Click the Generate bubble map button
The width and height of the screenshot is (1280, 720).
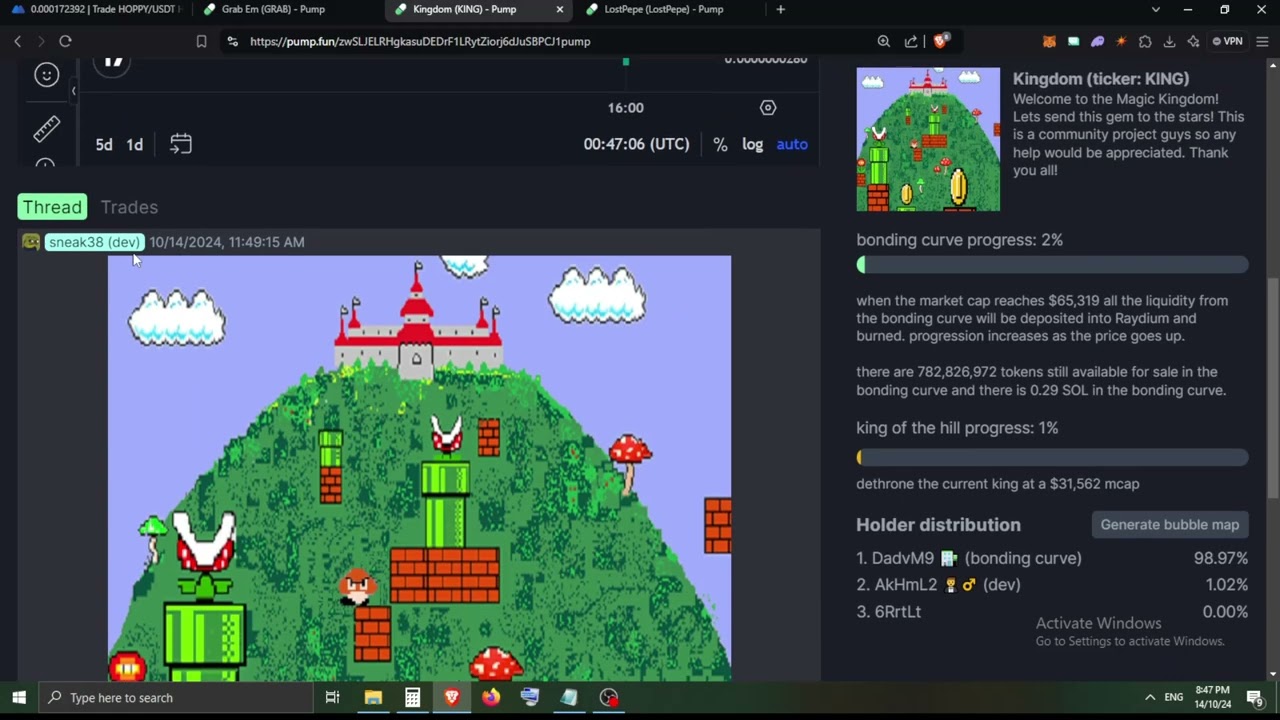tap(1169, 525)
